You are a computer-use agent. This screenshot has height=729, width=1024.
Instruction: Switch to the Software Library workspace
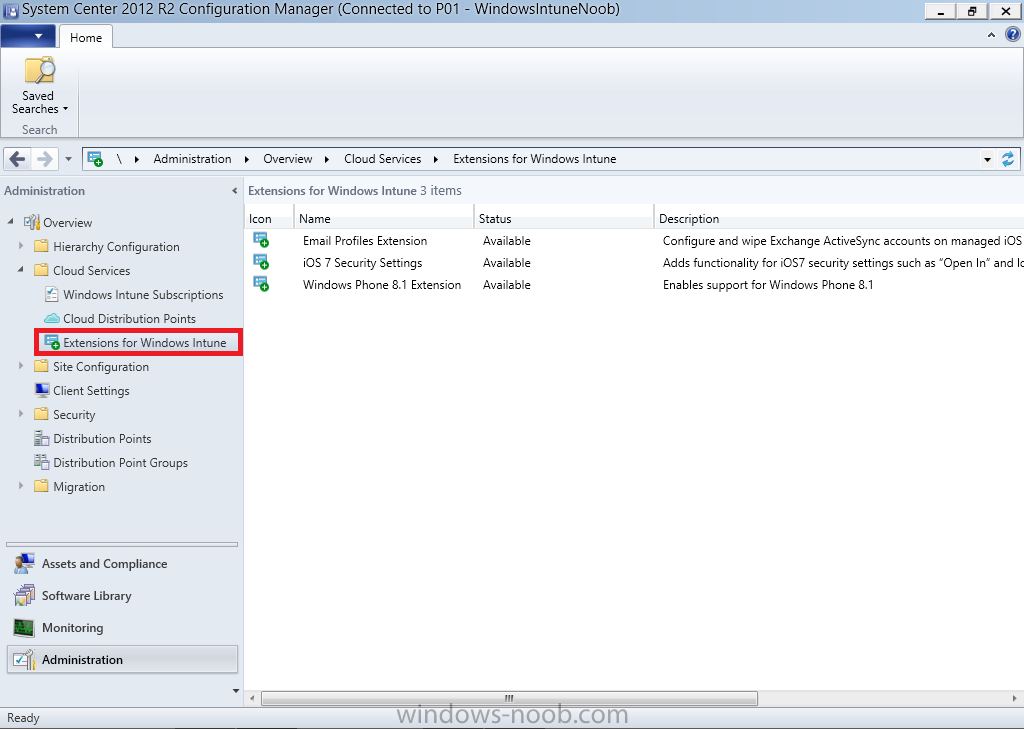tap(122, 596)
